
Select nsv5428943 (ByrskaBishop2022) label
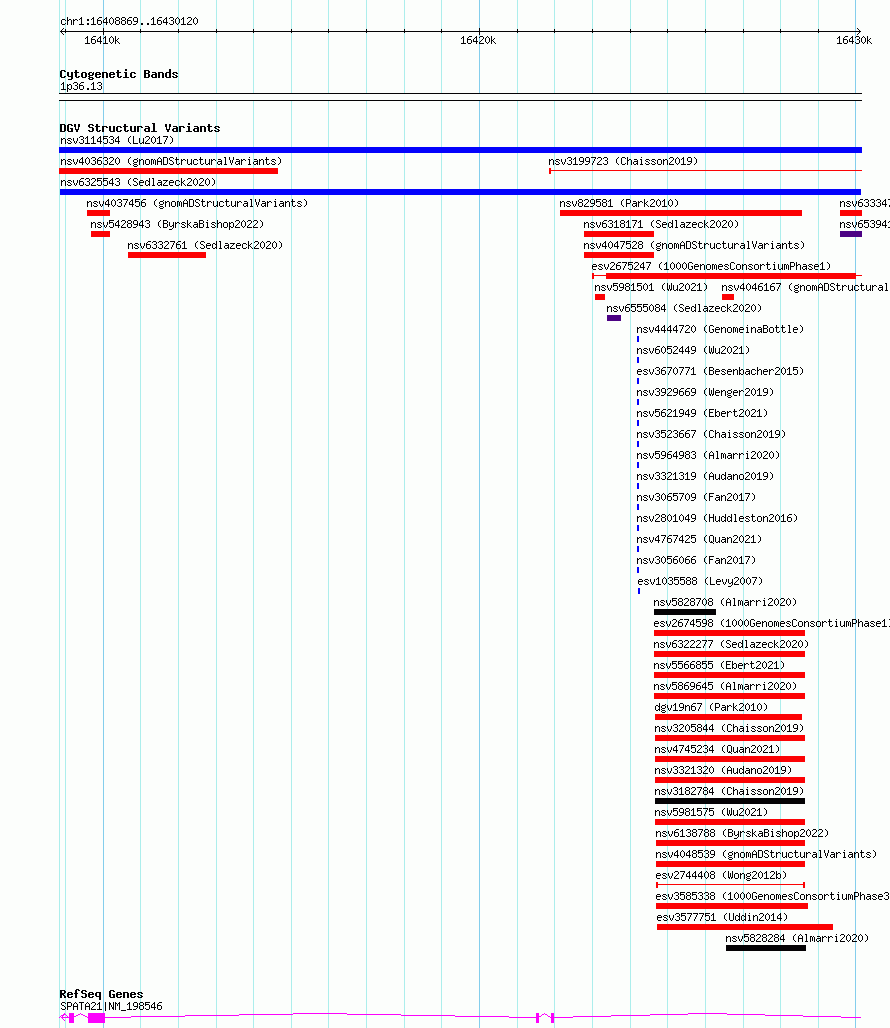tap(177, 224)
